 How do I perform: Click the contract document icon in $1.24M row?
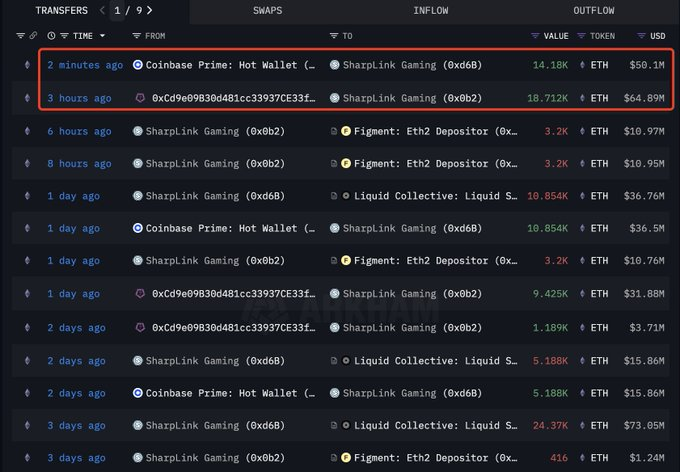333,458
